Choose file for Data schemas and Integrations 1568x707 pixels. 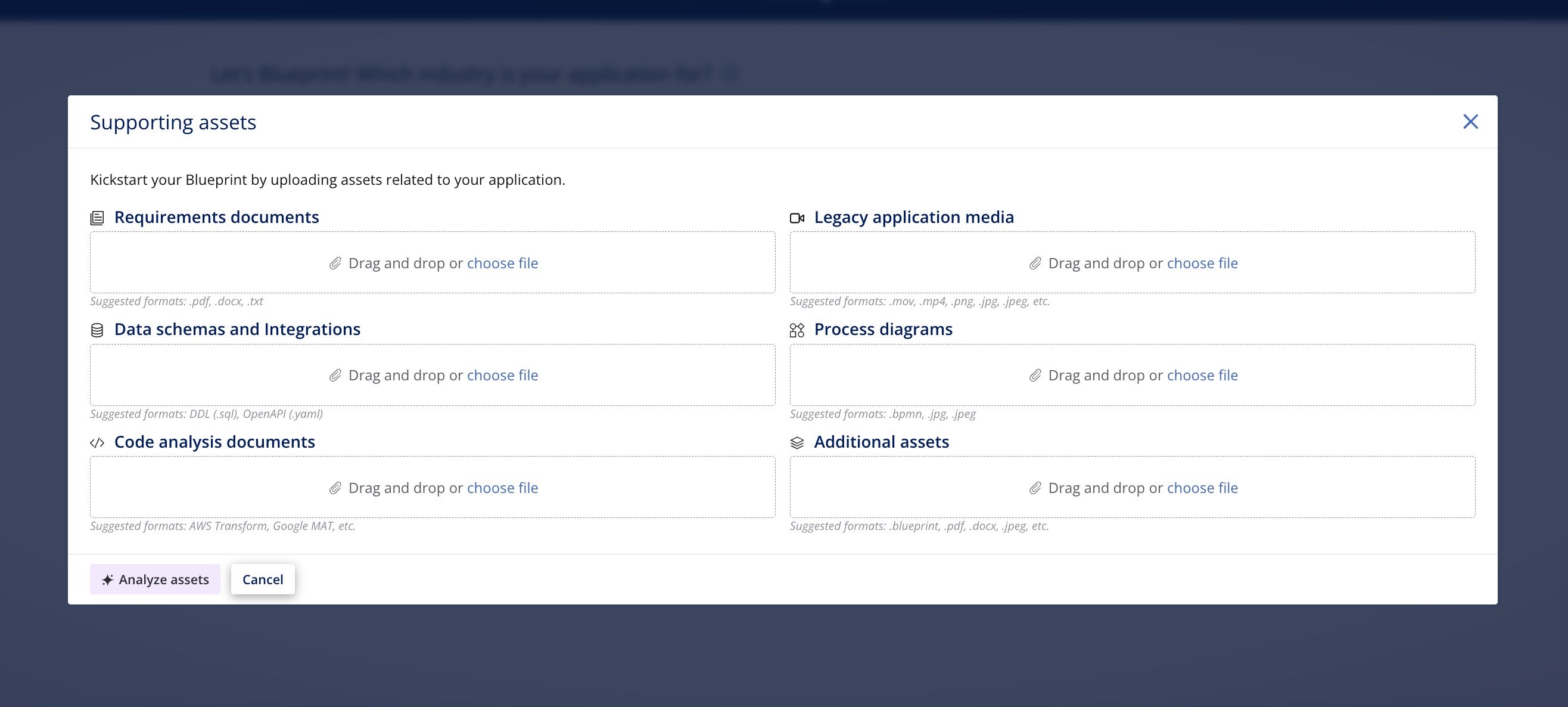tap(502, 376)
